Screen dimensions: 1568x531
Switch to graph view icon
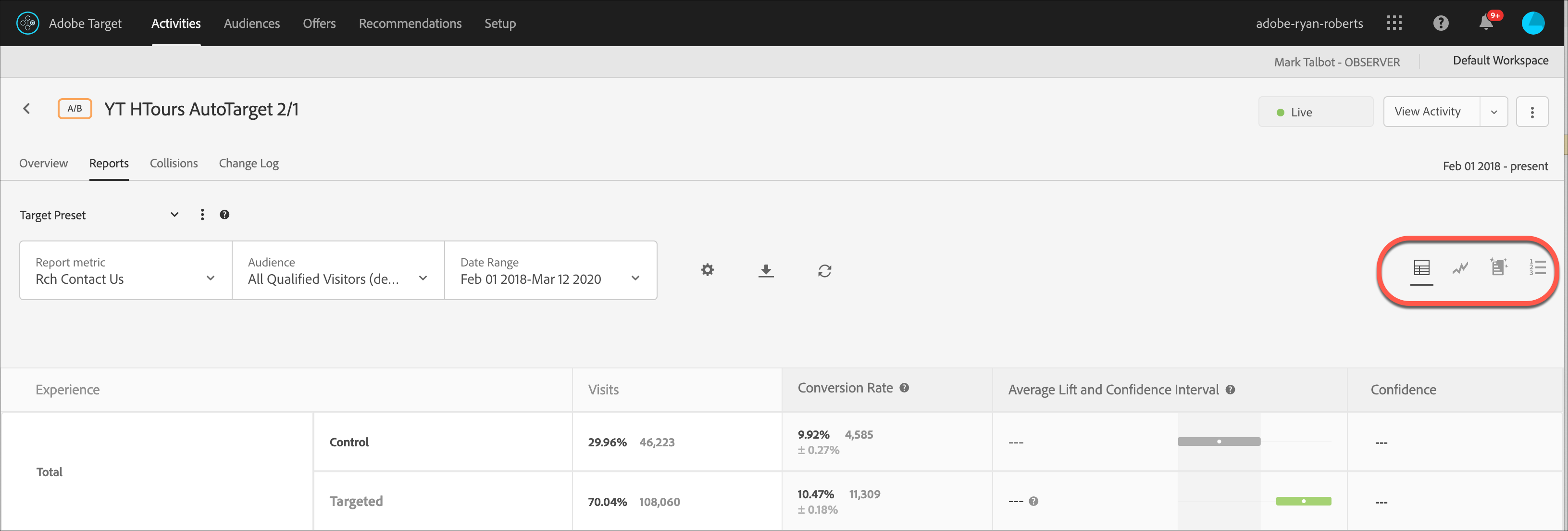click(x=1460, y=268)
